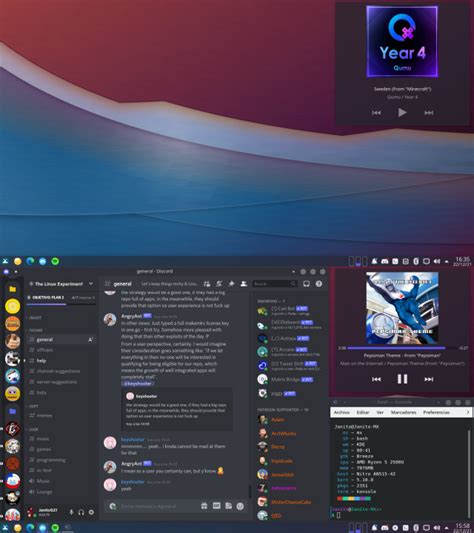Open the emoji picker in the message box
This screenshot has width=474, height=533.
(240, 506)
